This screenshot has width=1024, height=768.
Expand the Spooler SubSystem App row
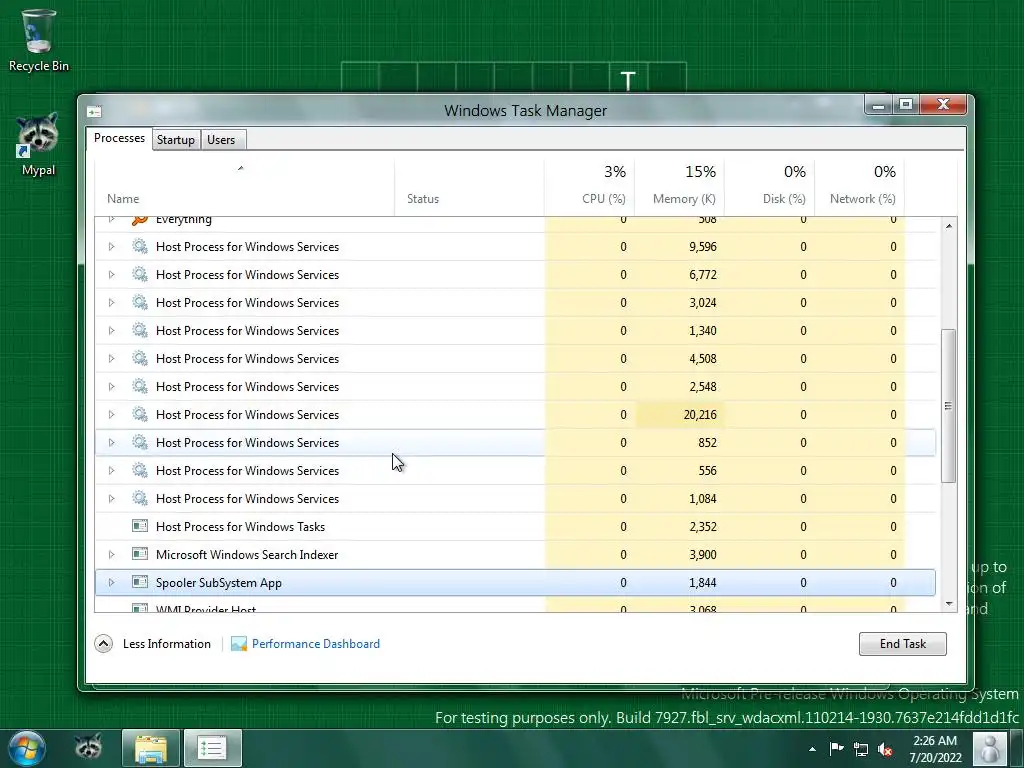click(x=112, y=583)
